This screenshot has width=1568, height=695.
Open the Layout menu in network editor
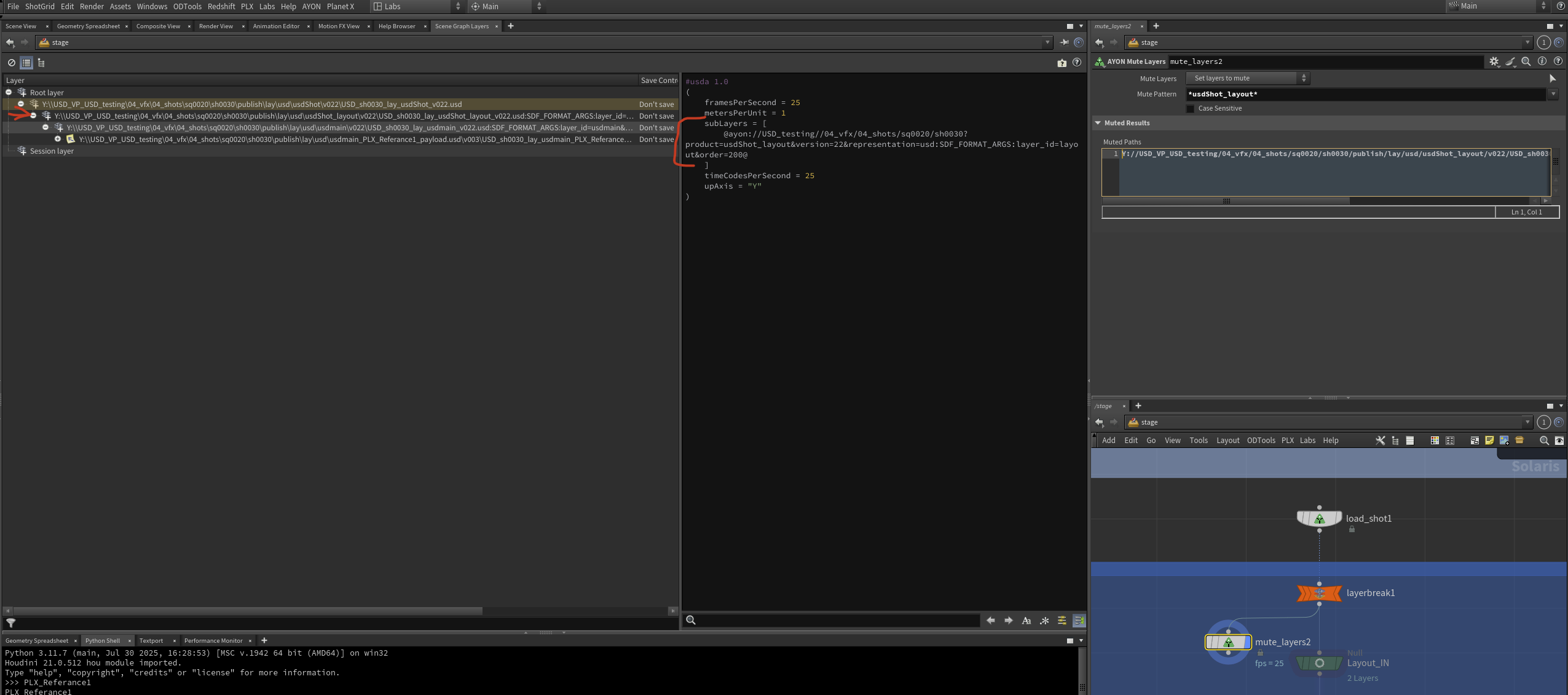pos(1227,441)
